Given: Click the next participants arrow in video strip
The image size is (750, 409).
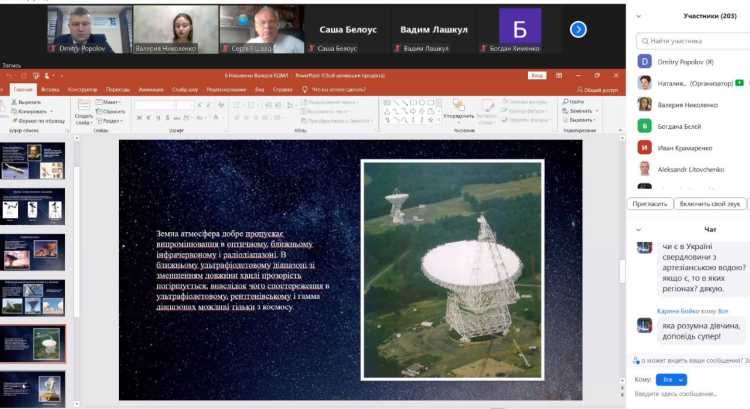Looking at the screenshot, I should click(578, 29).
